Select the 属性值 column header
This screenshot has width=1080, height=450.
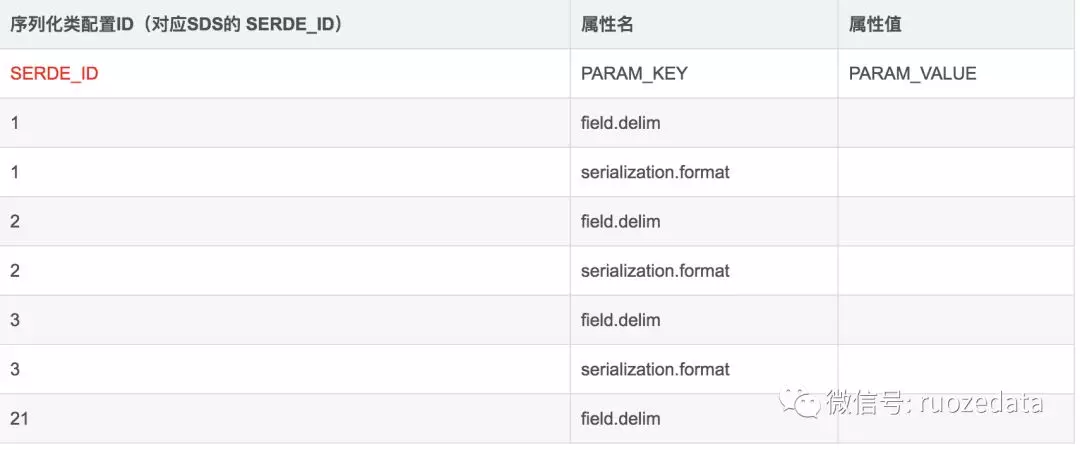pyautogui.click(x=875, y=24)
